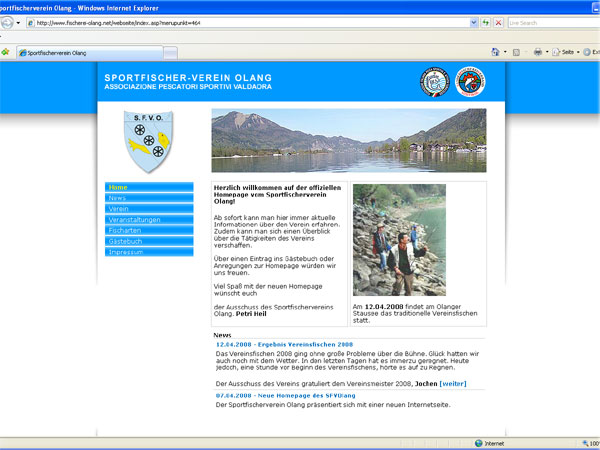The height and width of the screenshot is (450, 600).
Task: Open the News navigation item
Action: 149,198
